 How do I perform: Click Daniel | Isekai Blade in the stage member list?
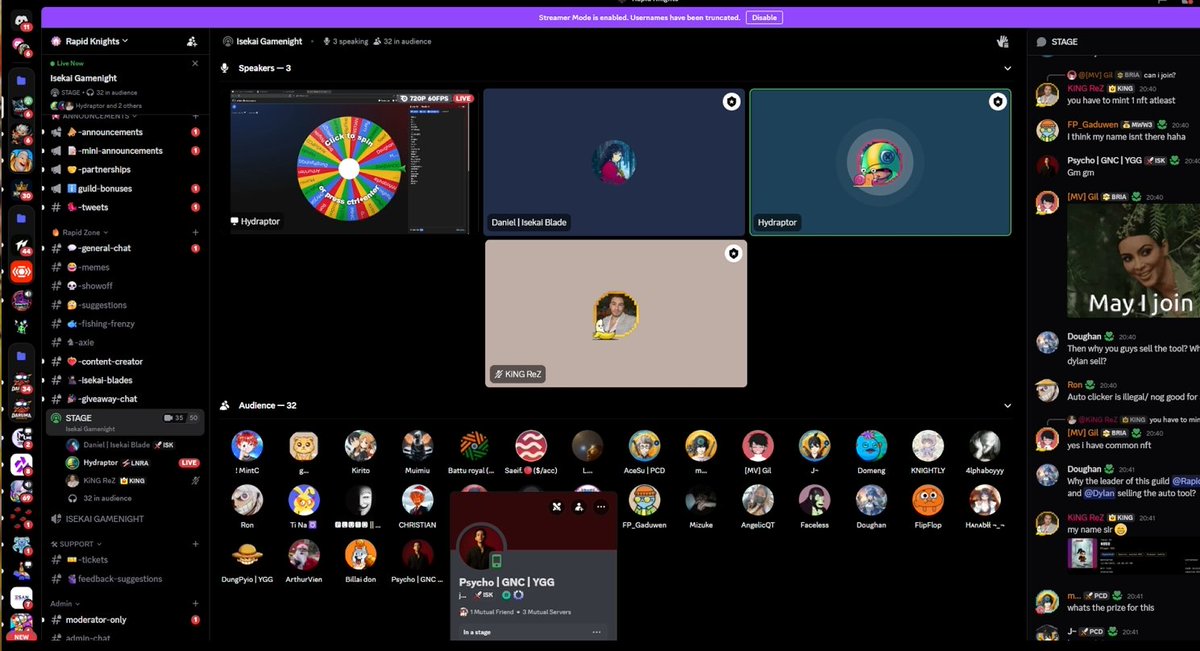133,445
